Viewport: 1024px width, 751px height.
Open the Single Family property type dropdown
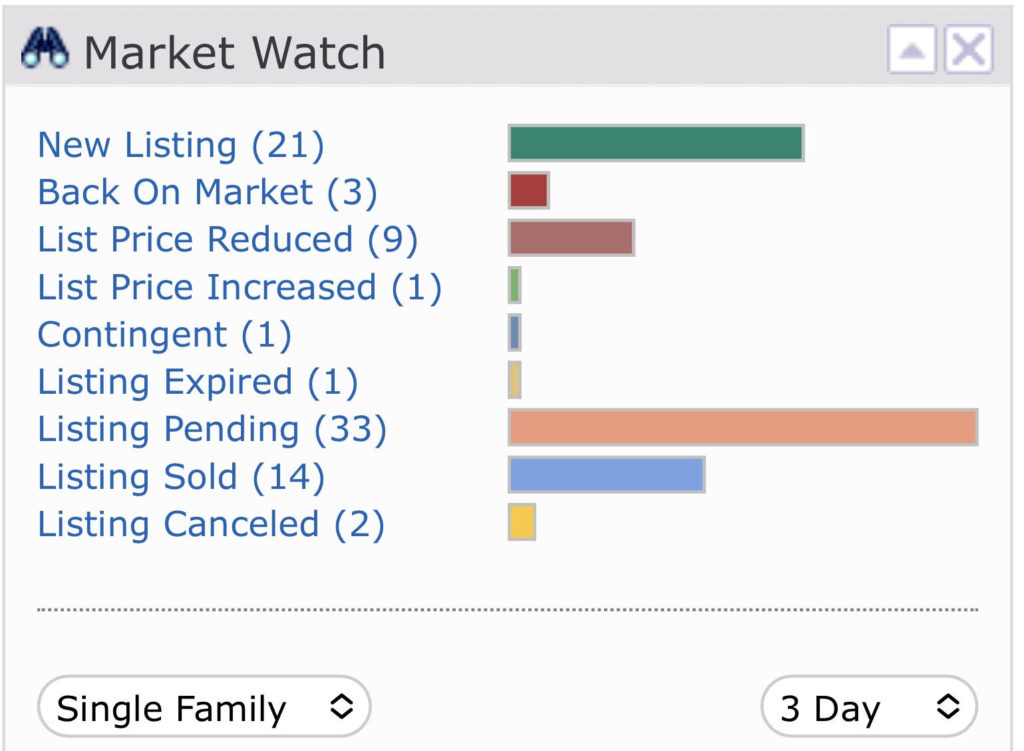pyautogui.click(x=204, y=707)
